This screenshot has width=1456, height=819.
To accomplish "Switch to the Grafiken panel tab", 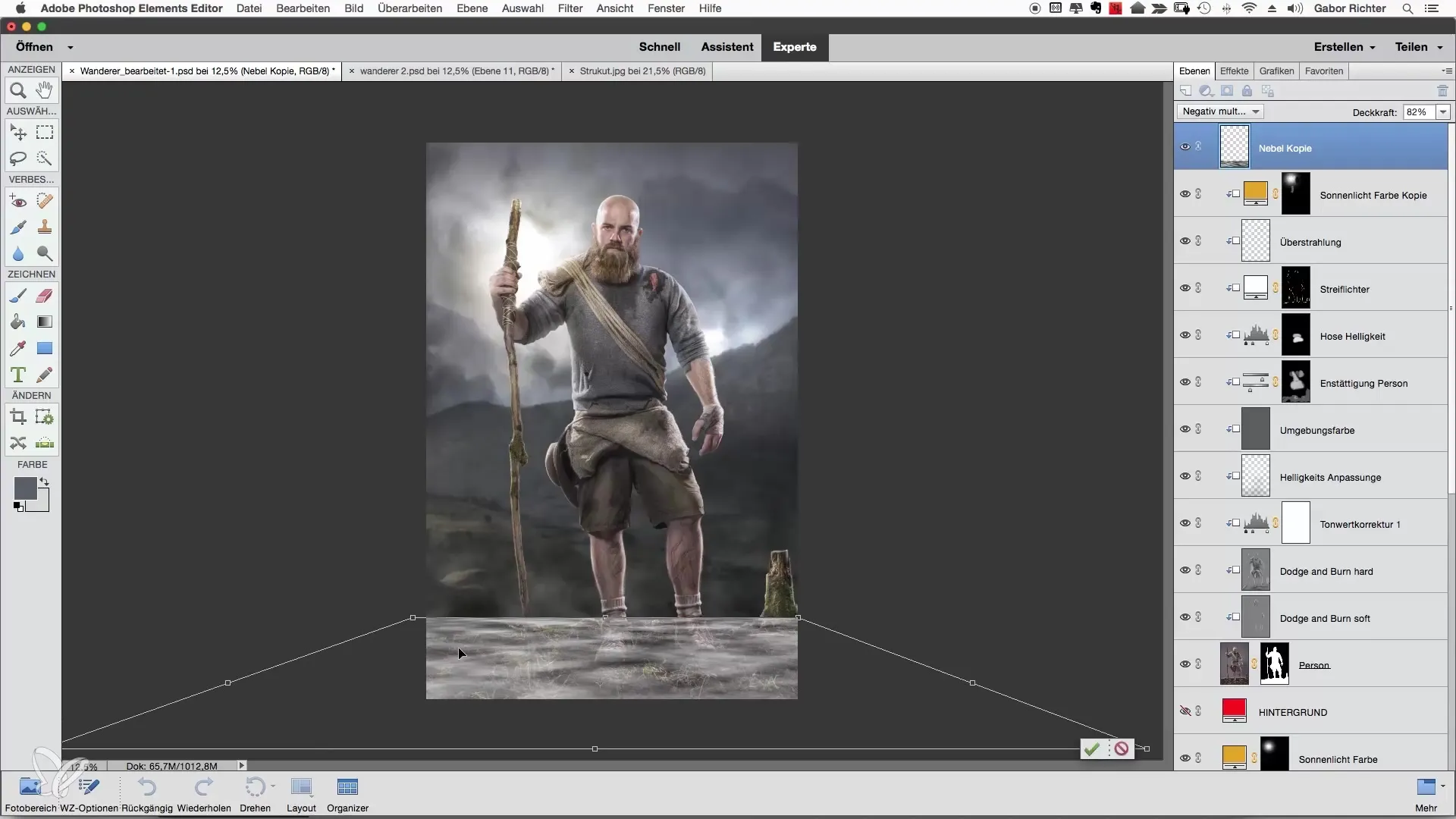I will pyautogui.click(x=1276, y=71).
